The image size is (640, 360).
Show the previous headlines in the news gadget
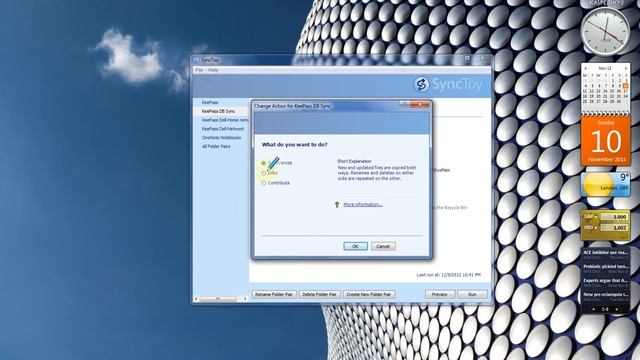tap(594, 309)
